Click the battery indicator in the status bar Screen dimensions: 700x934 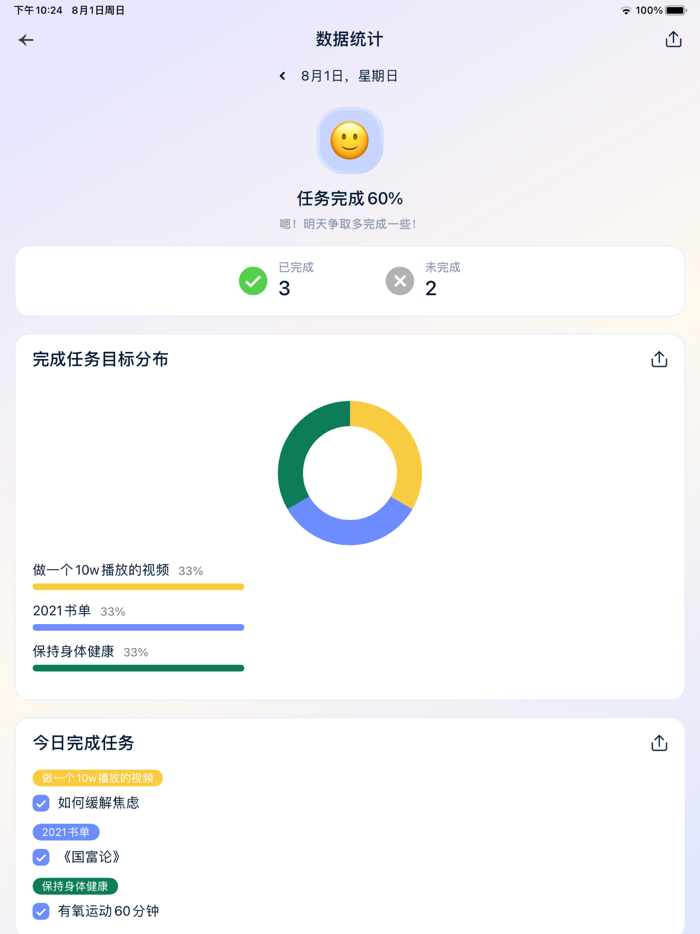pos(677,11)
